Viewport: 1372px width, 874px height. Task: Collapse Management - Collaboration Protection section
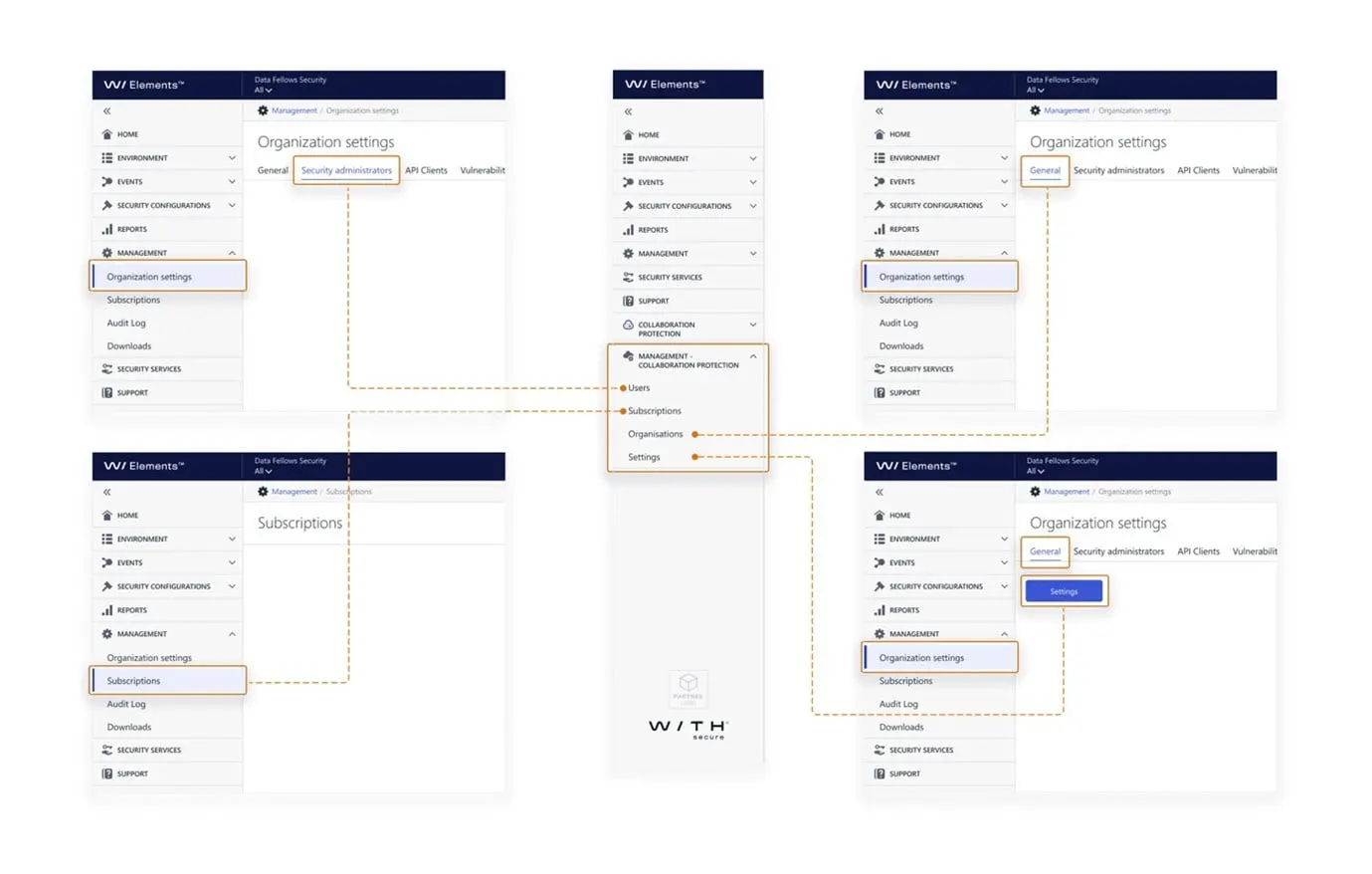coord(753,356)
